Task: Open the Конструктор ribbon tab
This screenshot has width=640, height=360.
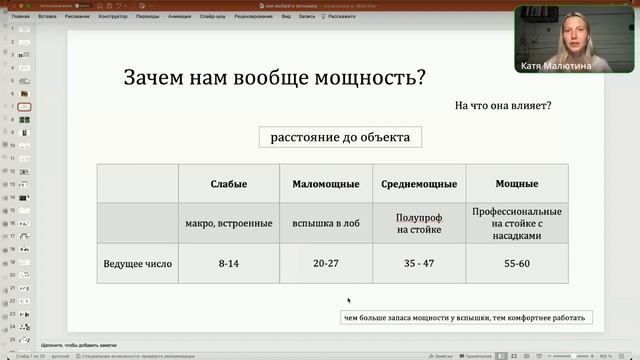Action: point(113,16)
